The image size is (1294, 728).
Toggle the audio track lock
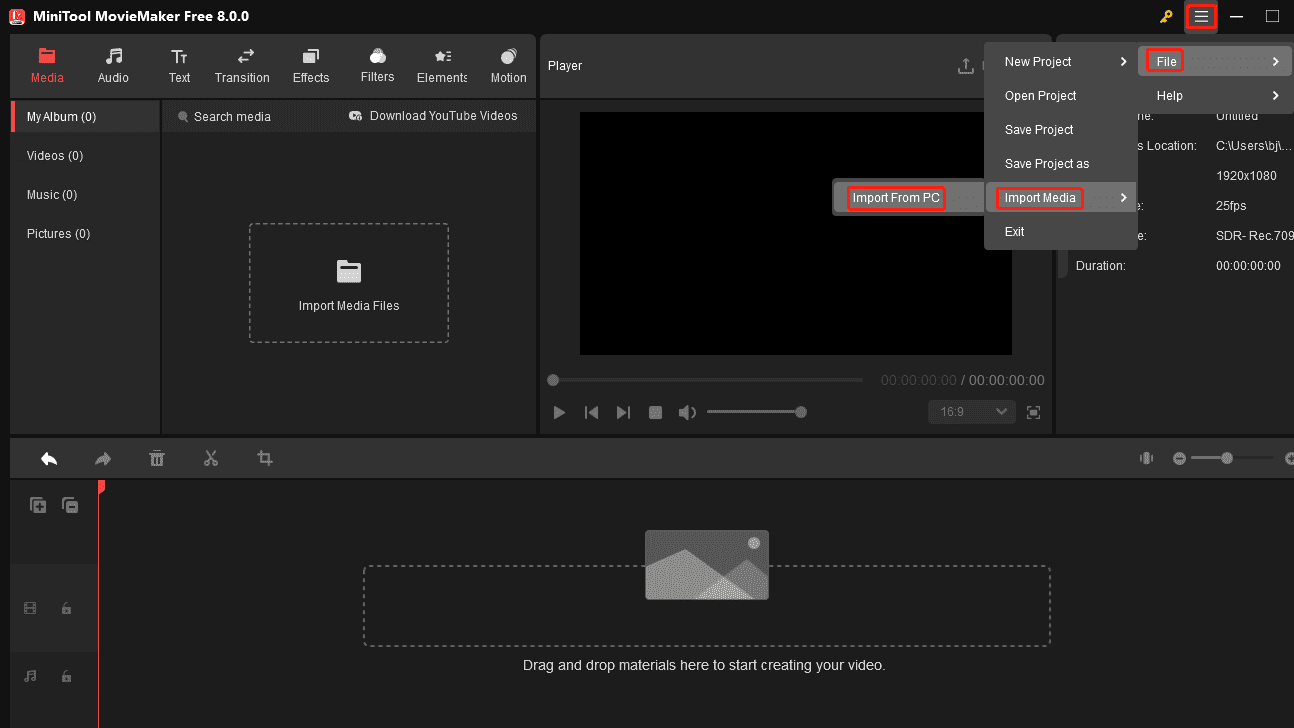[66, 676]
